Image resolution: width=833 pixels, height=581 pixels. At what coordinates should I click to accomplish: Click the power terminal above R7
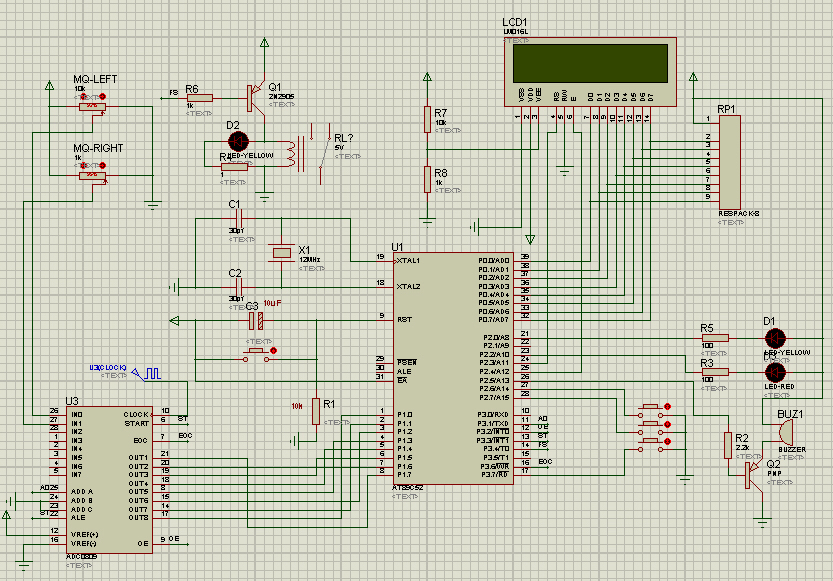427,78
